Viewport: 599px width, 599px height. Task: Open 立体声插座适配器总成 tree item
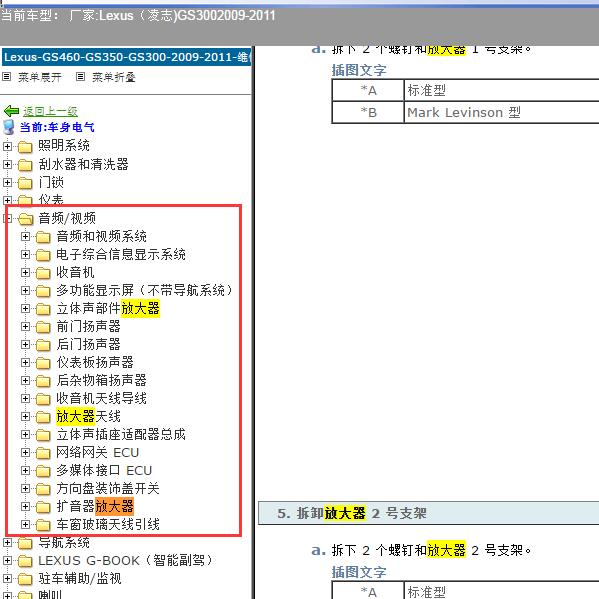click(x=121, y=434)
